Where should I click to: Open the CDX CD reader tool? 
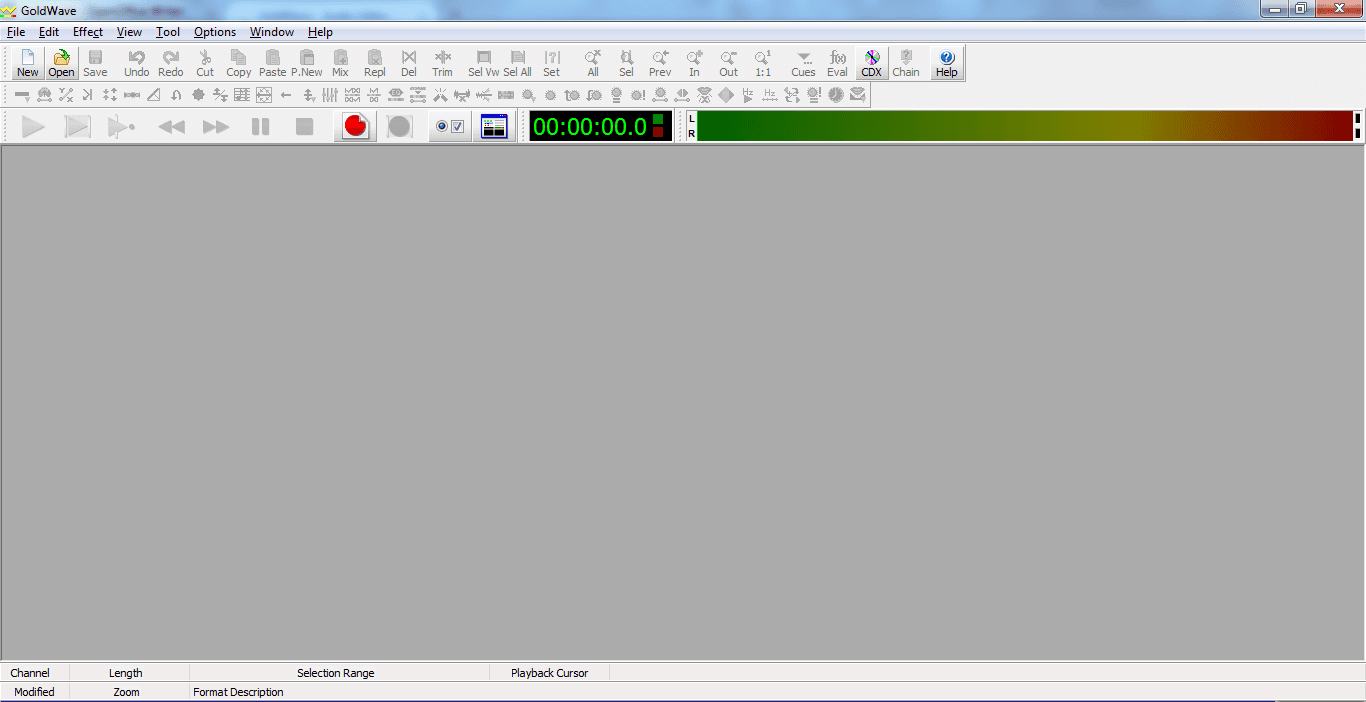coord(872,63)
